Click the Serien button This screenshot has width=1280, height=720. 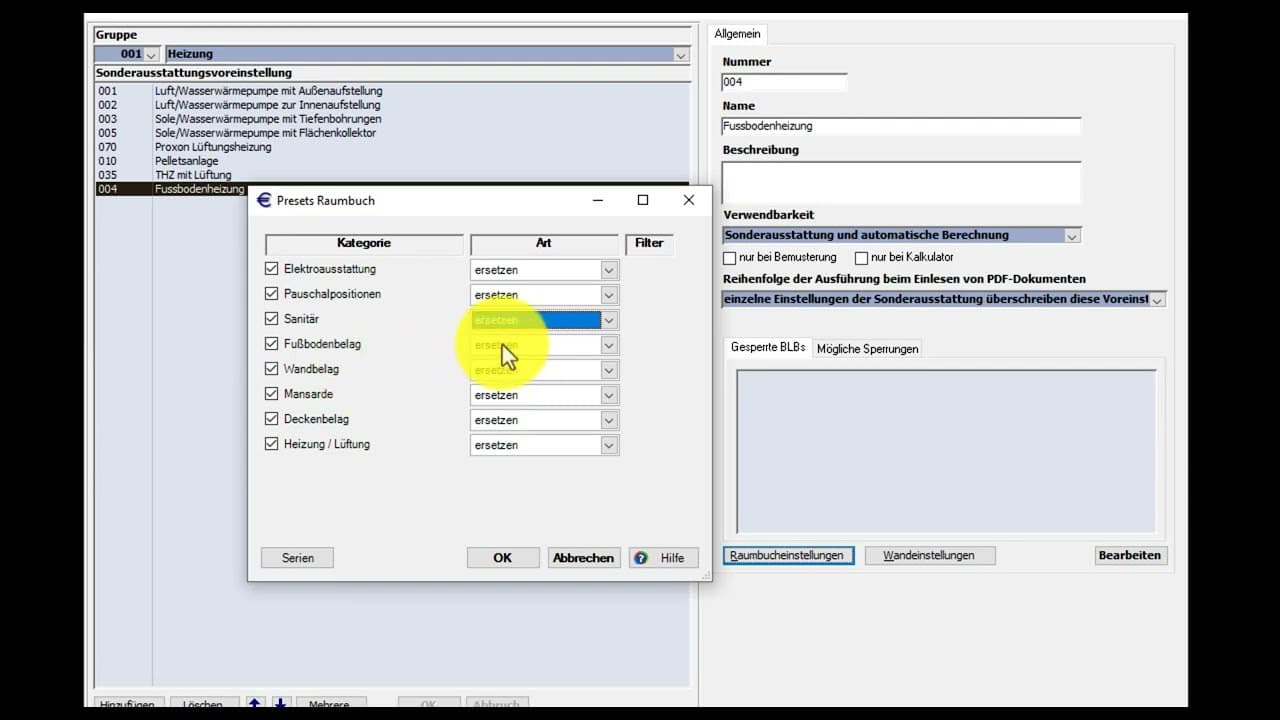297,558
